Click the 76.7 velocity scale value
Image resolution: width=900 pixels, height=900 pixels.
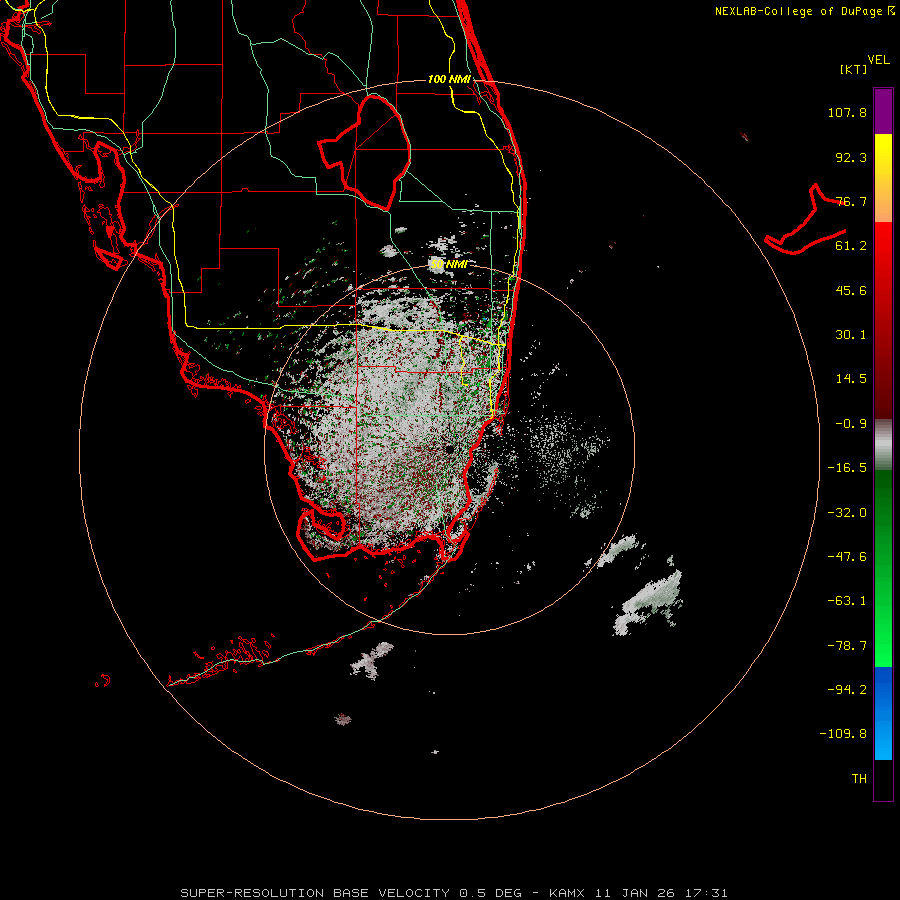click(x=851, y=201)
